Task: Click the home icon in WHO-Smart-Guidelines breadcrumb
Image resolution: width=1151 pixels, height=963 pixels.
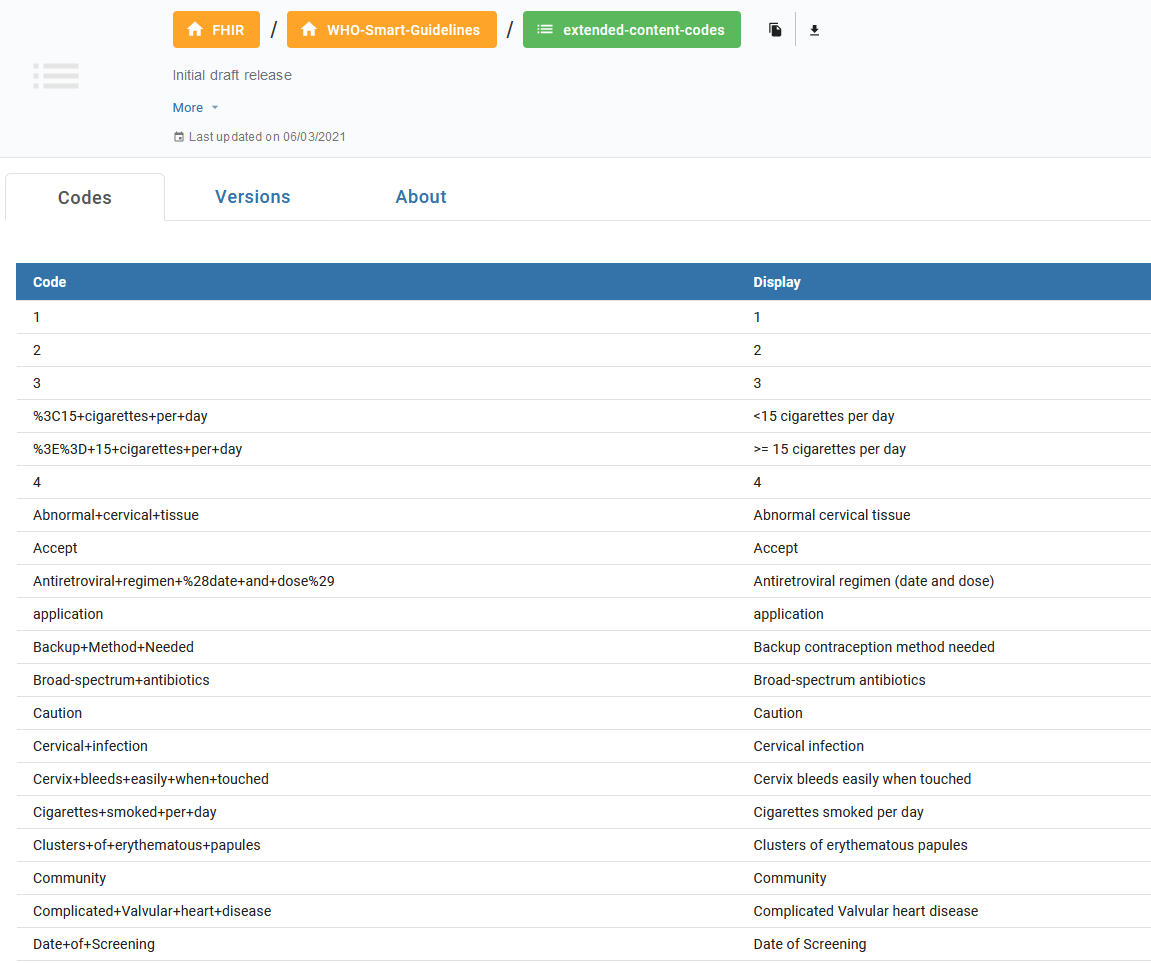Action: [x=309, y=29]
